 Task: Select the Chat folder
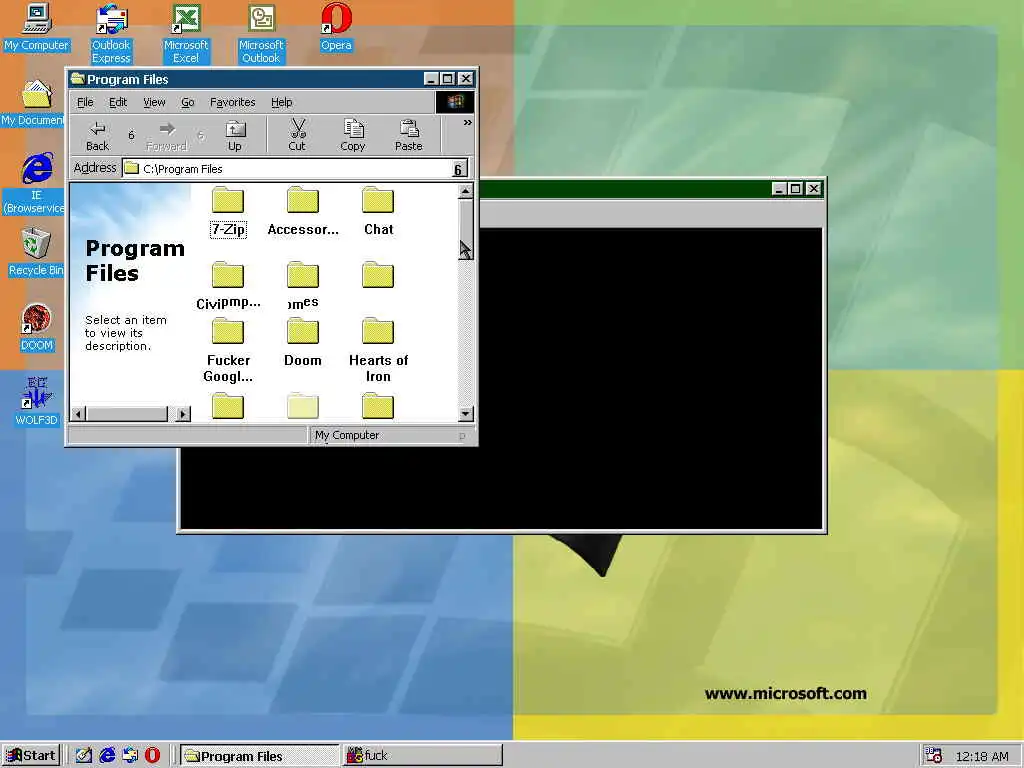pyautogui.click(x=378, y=212)
